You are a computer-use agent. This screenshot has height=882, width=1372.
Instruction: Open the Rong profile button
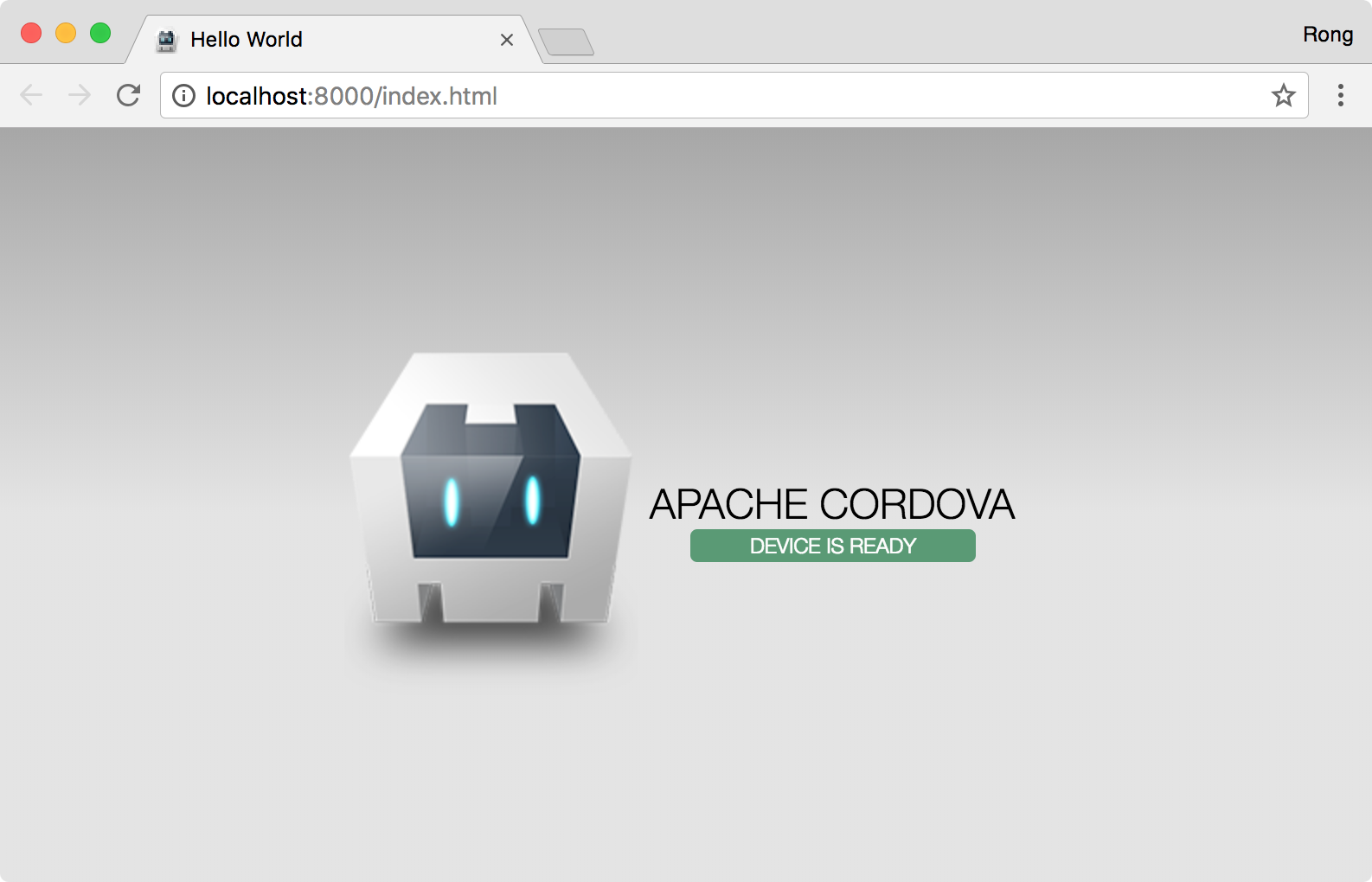pos(1328,35)
